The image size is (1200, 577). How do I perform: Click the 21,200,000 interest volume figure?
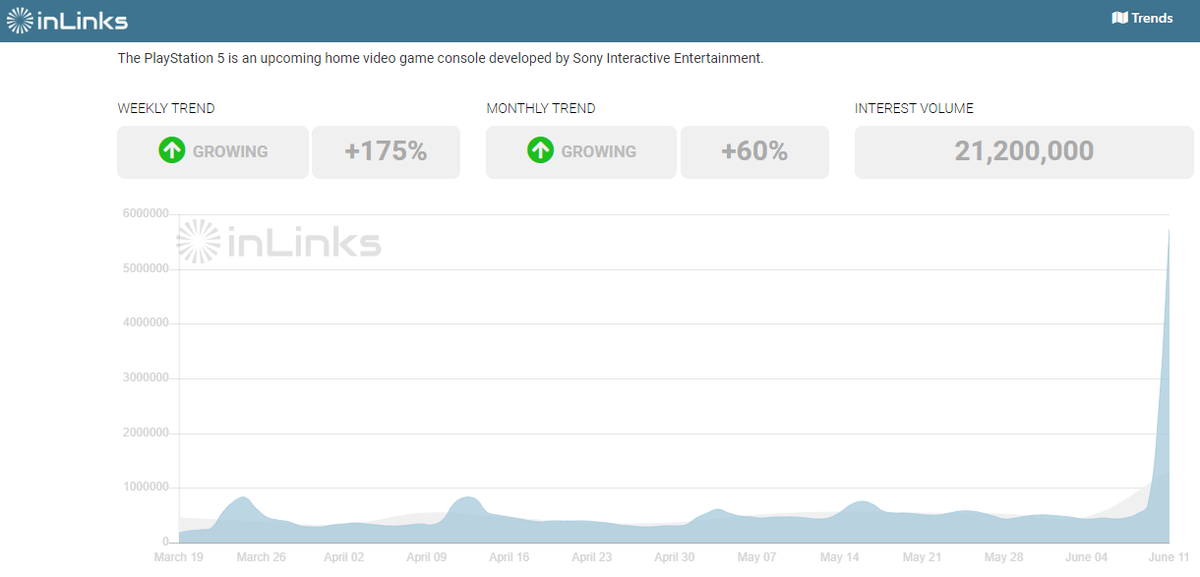pos(1024,152)
